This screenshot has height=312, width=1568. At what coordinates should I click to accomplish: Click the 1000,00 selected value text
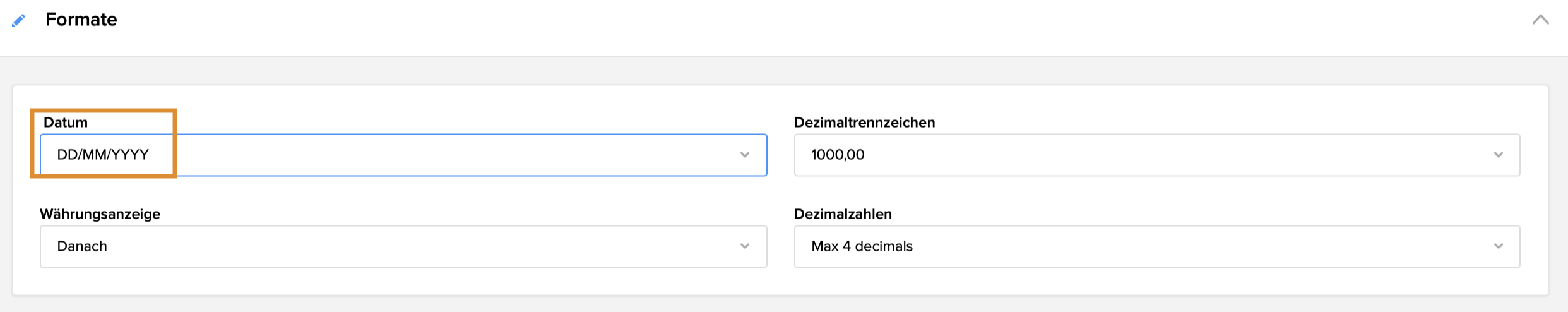click(838, 155)
